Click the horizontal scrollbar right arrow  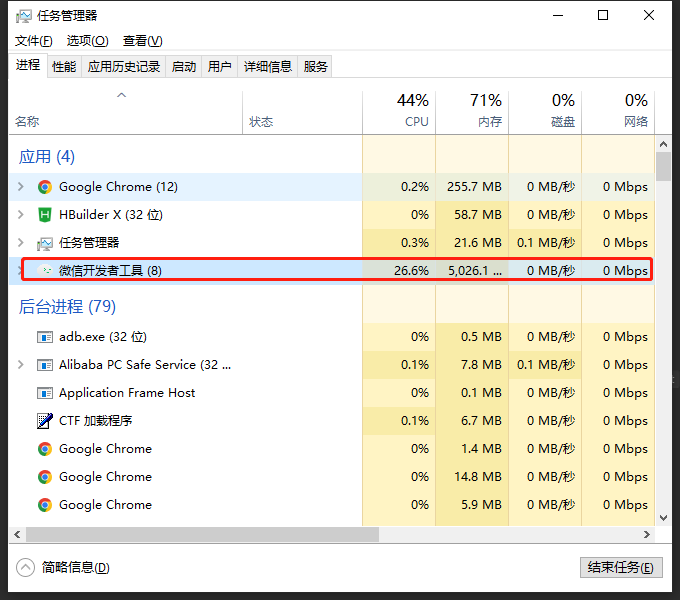pos(647,534)
